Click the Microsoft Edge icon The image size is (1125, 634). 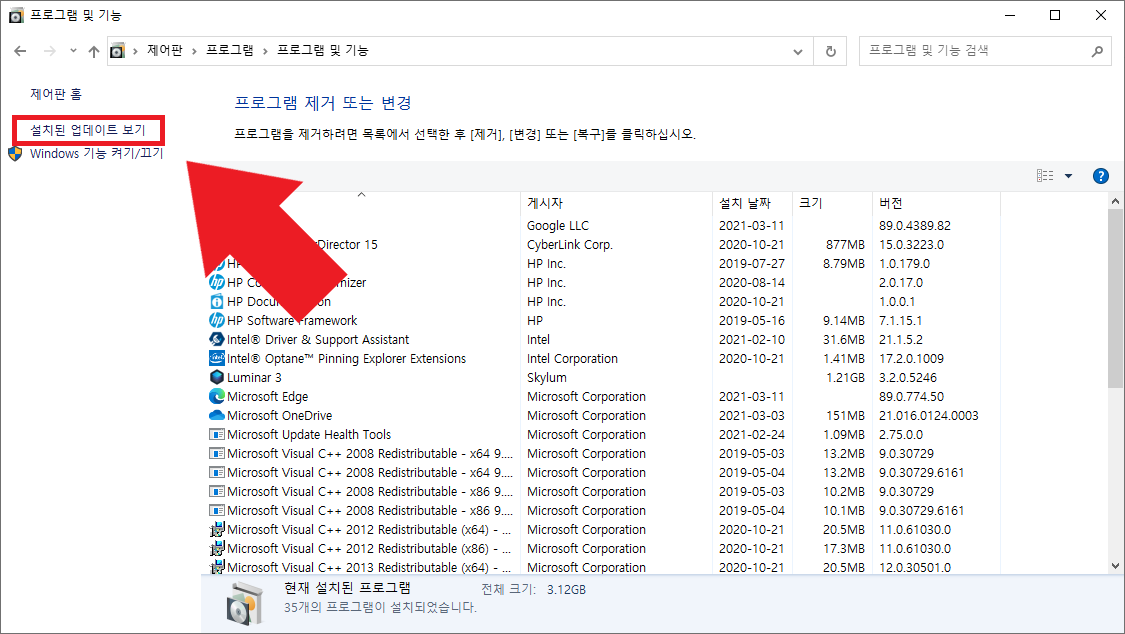pos(217,397)
